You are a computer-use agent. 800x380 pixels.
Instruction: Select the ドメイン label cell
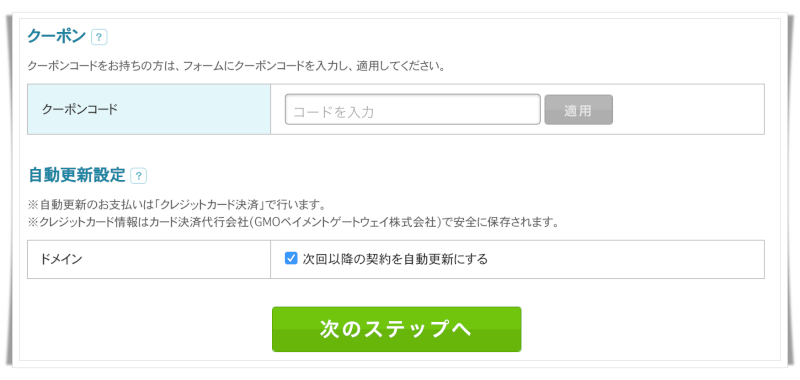coord(149,259)
